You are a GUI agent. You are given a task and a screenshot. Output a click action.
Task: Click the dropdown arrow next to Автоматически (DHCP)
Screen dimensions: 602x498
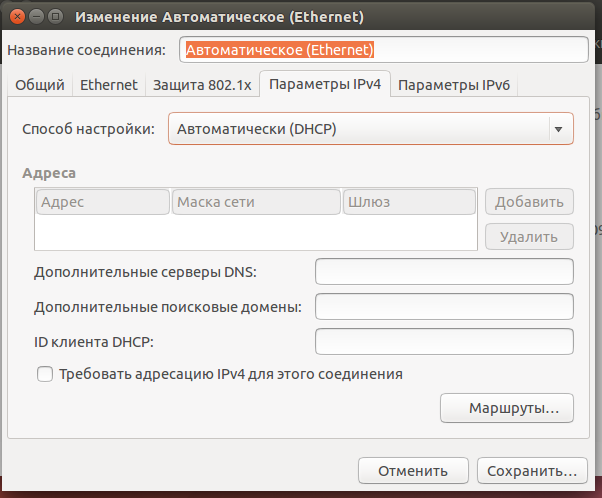coord(557,129)
